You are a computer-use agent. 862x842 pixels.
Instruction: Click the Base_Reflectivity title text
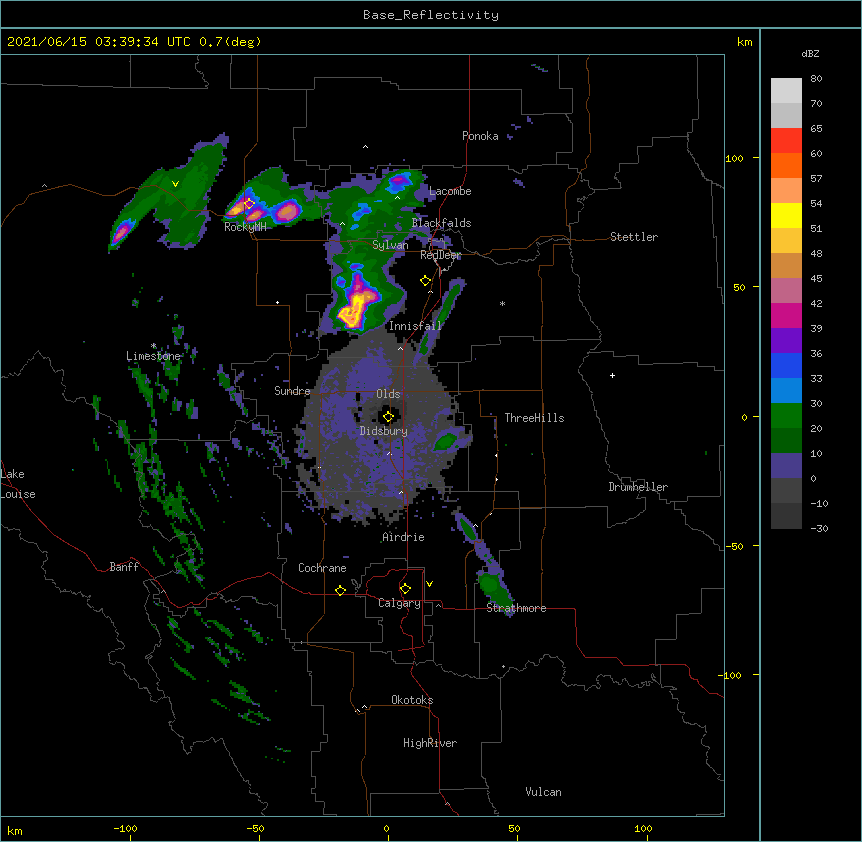pyautogui.click(x=431, y=15)
